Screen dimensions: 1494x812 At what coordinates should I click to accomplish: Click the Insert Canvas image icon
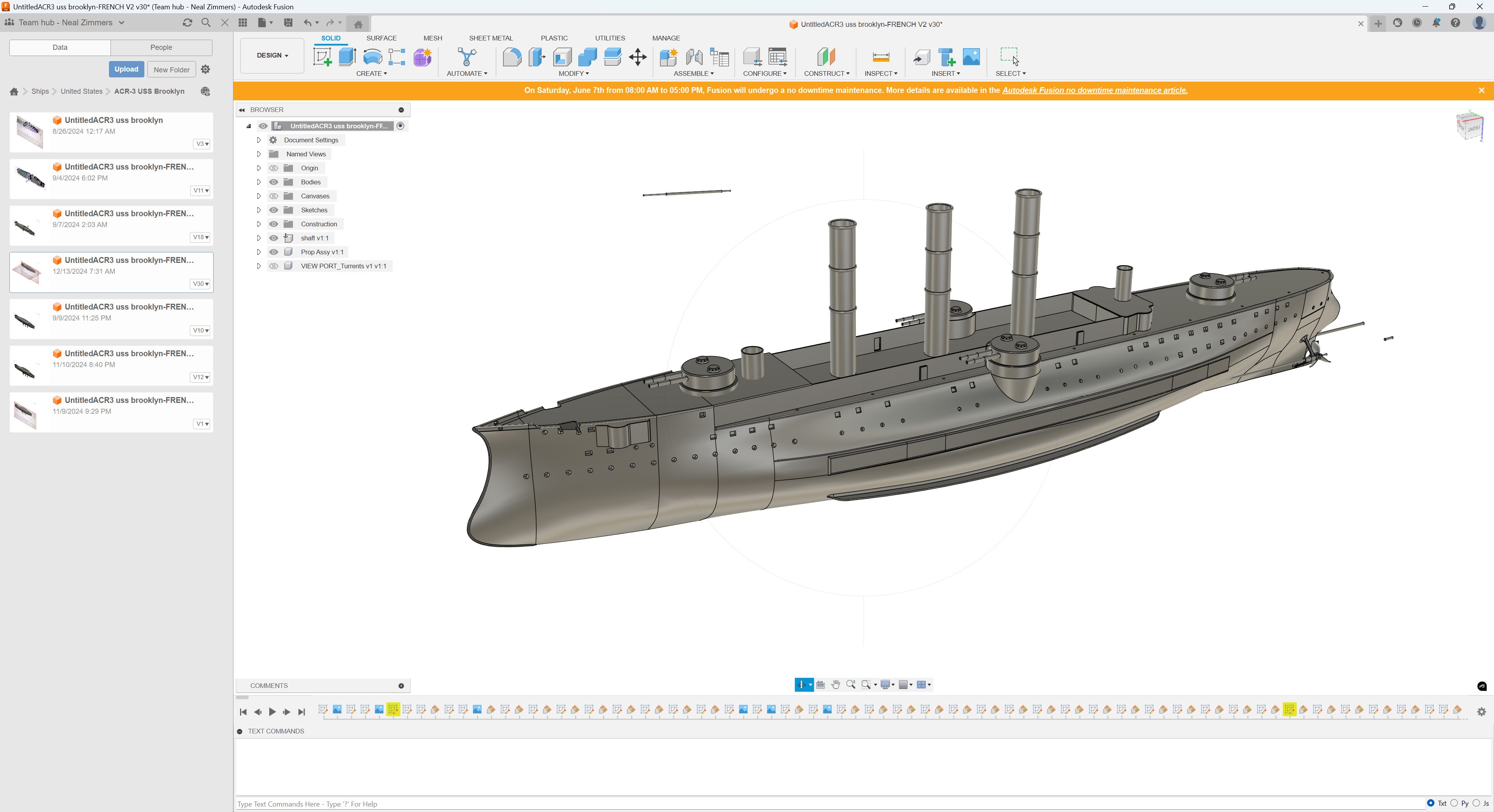point(971,57)
